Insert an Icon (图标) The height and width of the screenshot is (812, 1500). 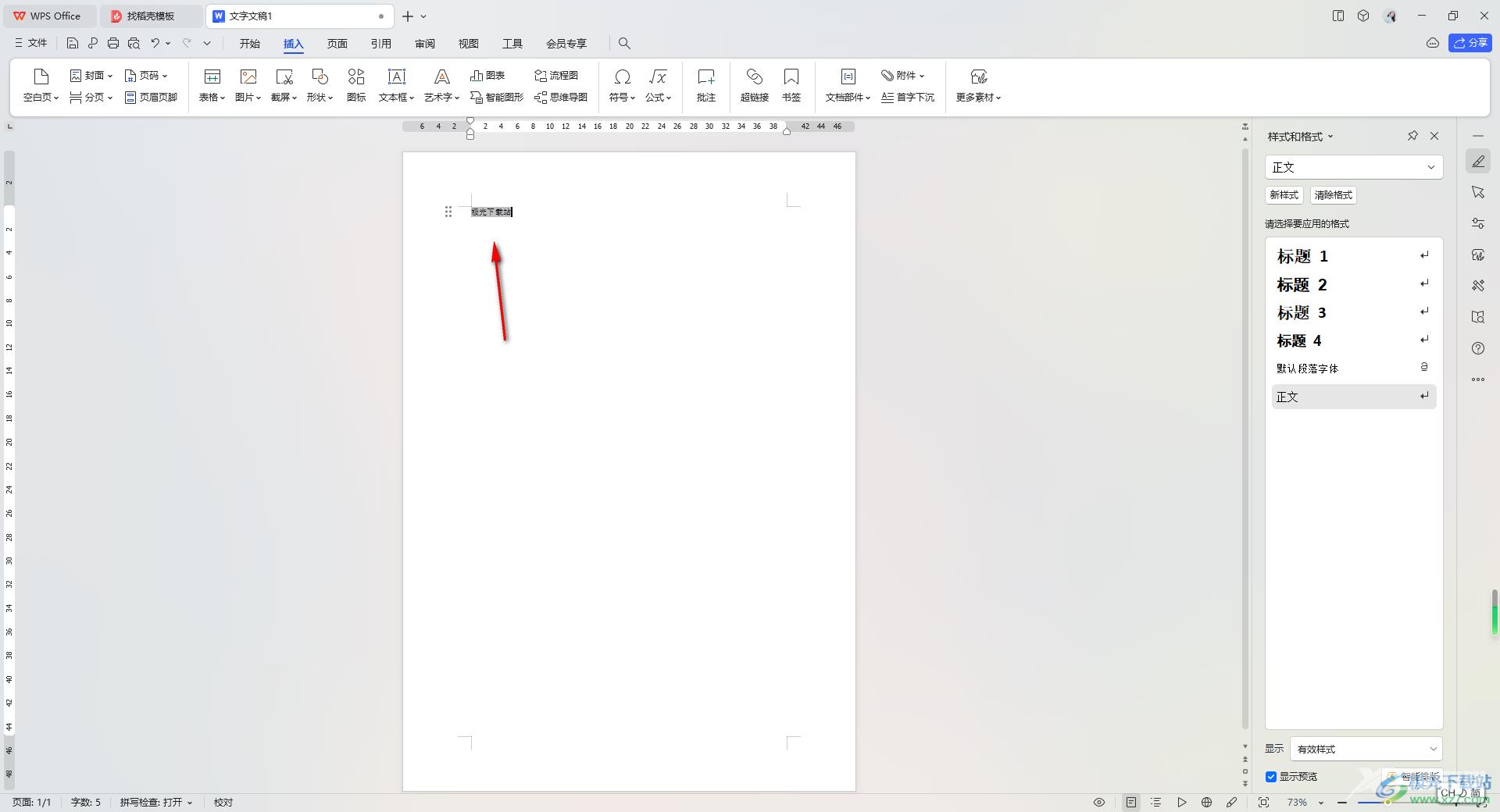coord(356,86)
